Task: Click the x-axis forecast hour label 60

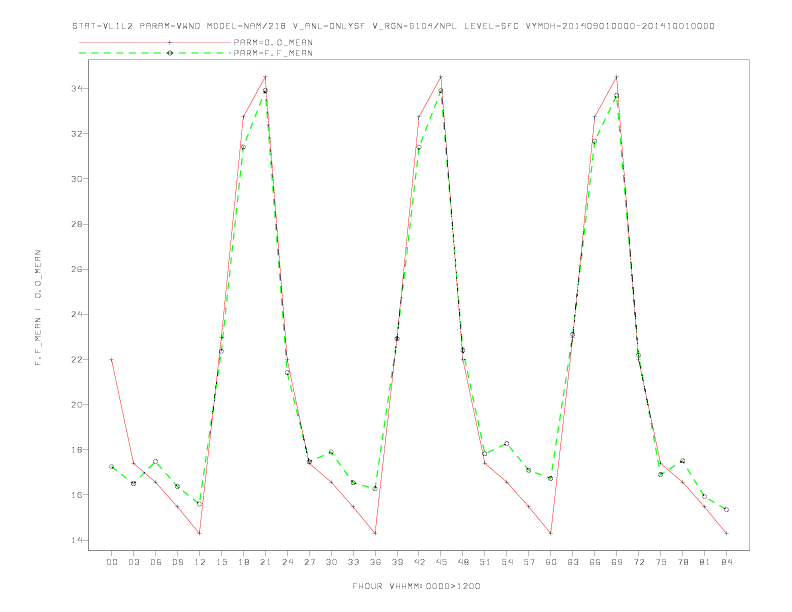Action: point(551,562)
